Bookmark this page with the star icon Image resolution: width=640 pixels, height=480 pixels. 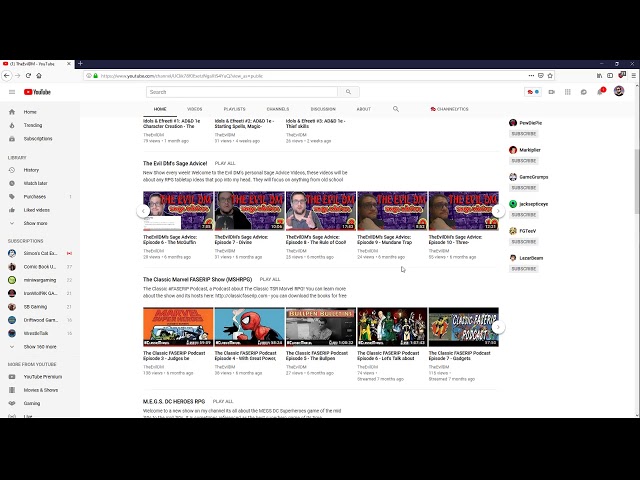550,76
